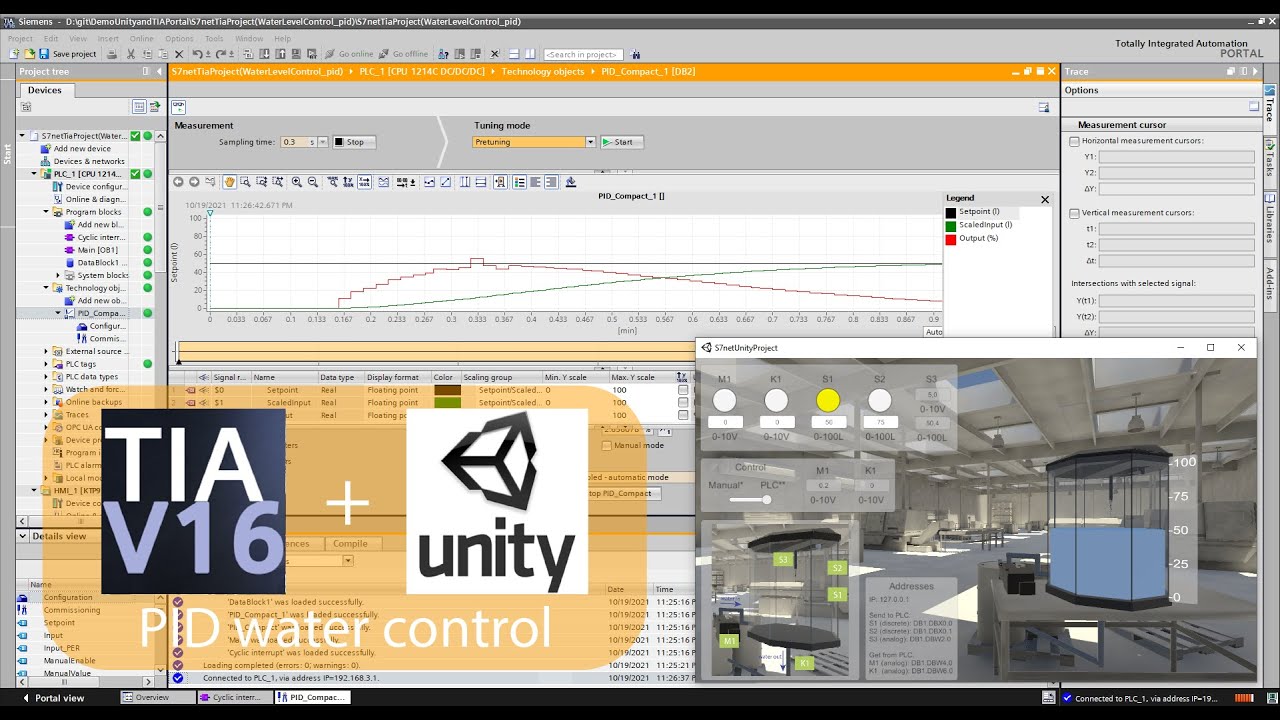Screen dimensions: 1280x720
Task: Click Save project button
Action: [69, 54]
